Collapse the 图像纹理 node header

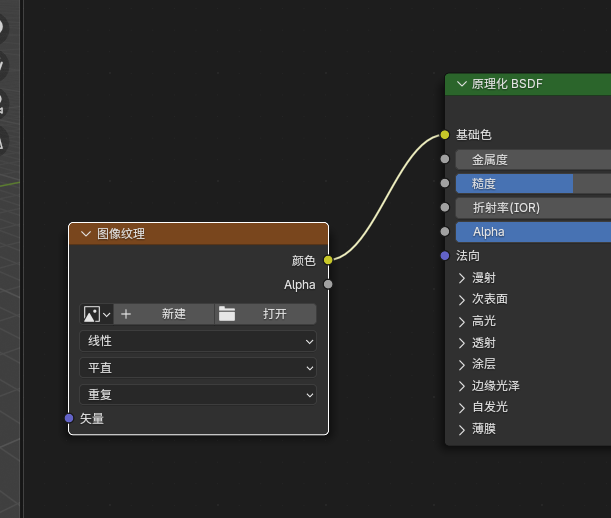tap(85, 234)
